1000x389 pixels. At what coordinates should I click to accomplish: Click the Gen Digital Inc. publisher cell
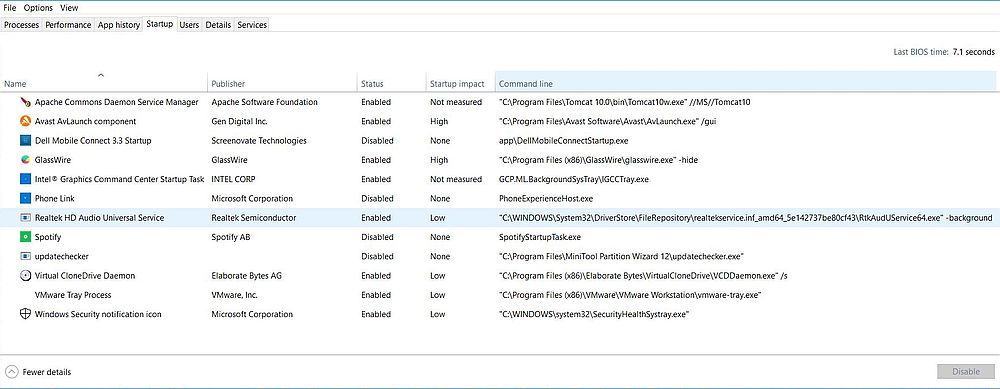point(239,121)
